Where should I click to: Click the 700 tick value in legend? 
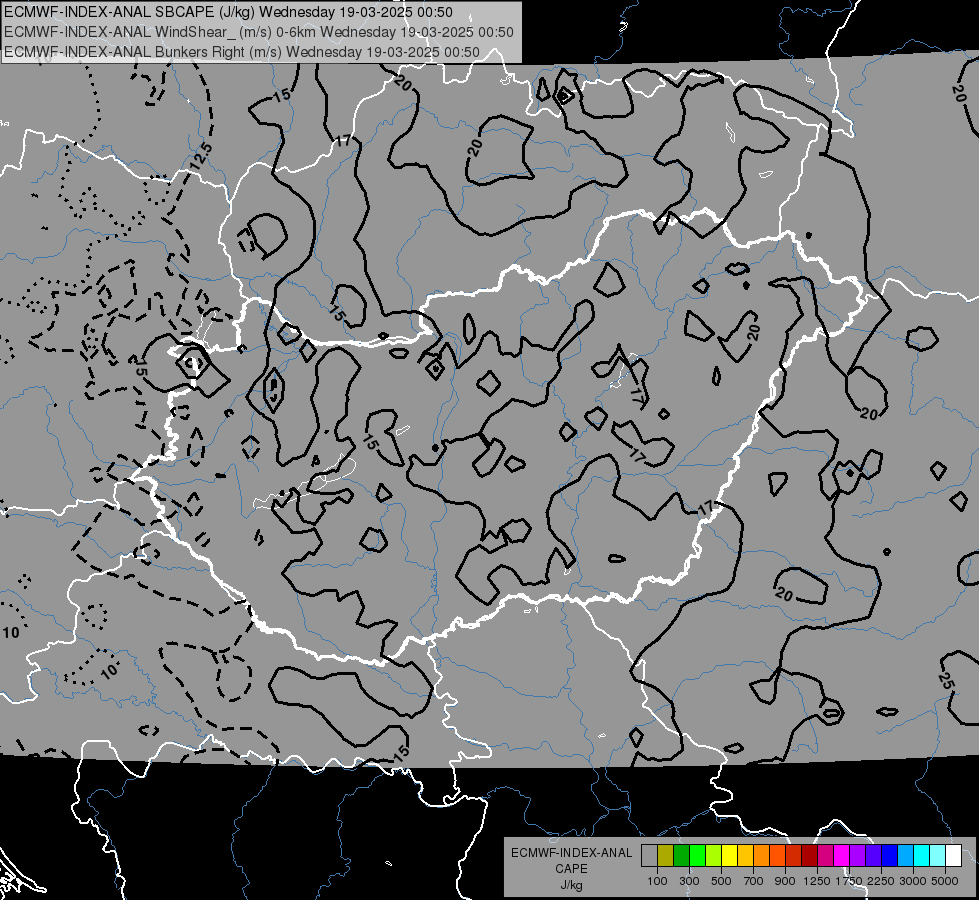[753, 881]
